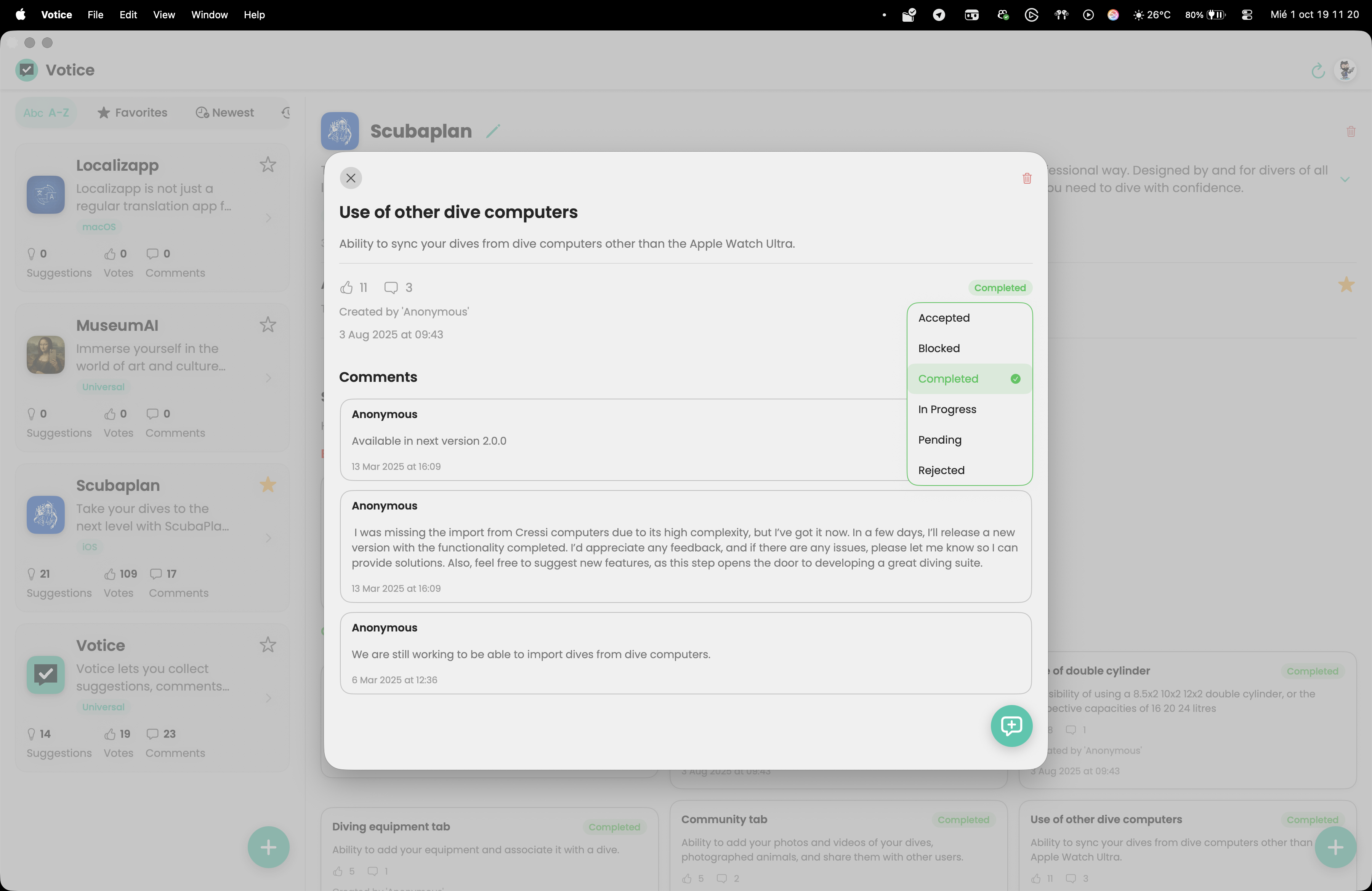
Task: Click the refresh icon in header
Action: [x=1318, y=70]
